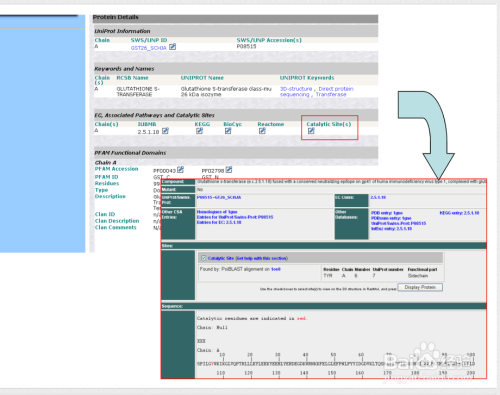This screenshot has width=500, height=395.
Task: Open the IntEnz entry 2.5.1.18 link
Action: point(391,229)
